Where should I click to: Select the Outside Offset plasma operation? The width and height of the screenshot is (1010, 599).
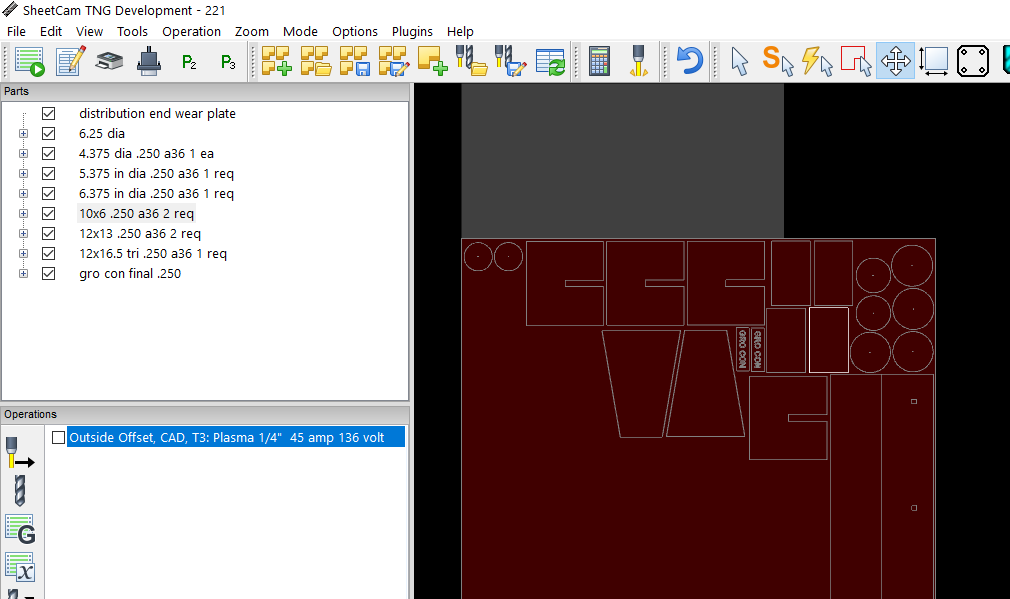(226, 438)
